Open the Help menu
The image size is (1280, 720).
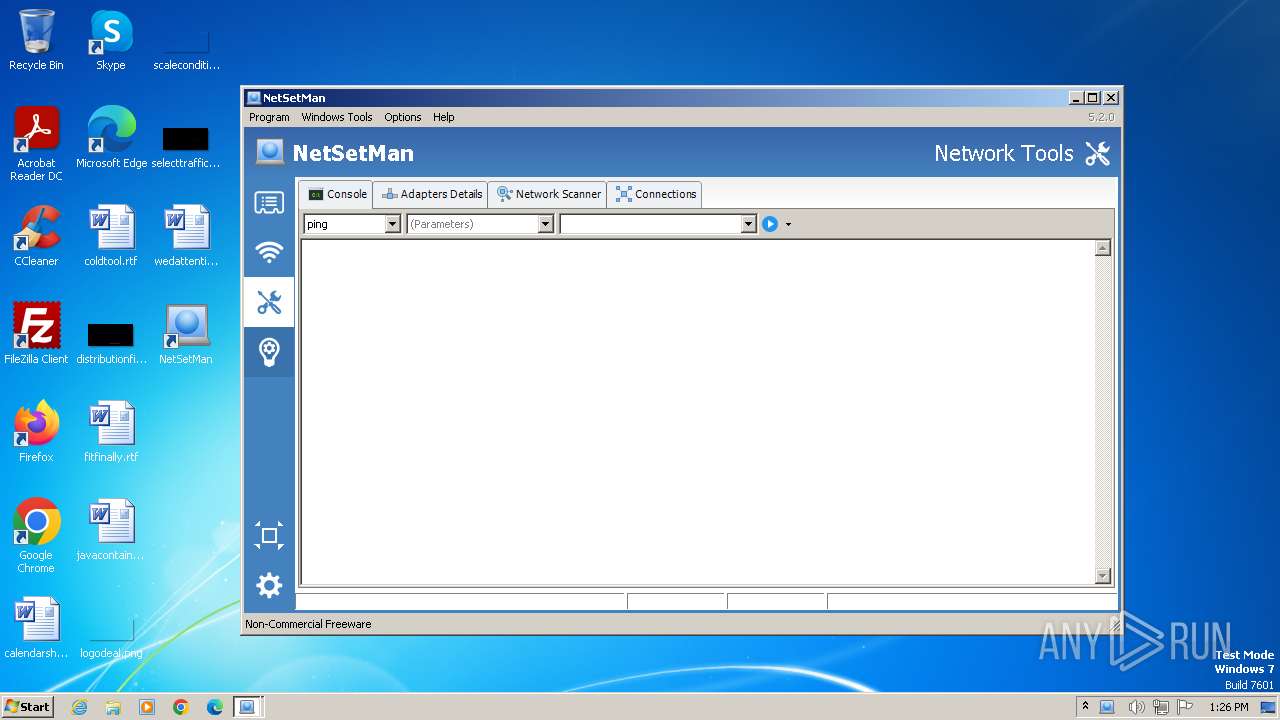coord(444,117)
